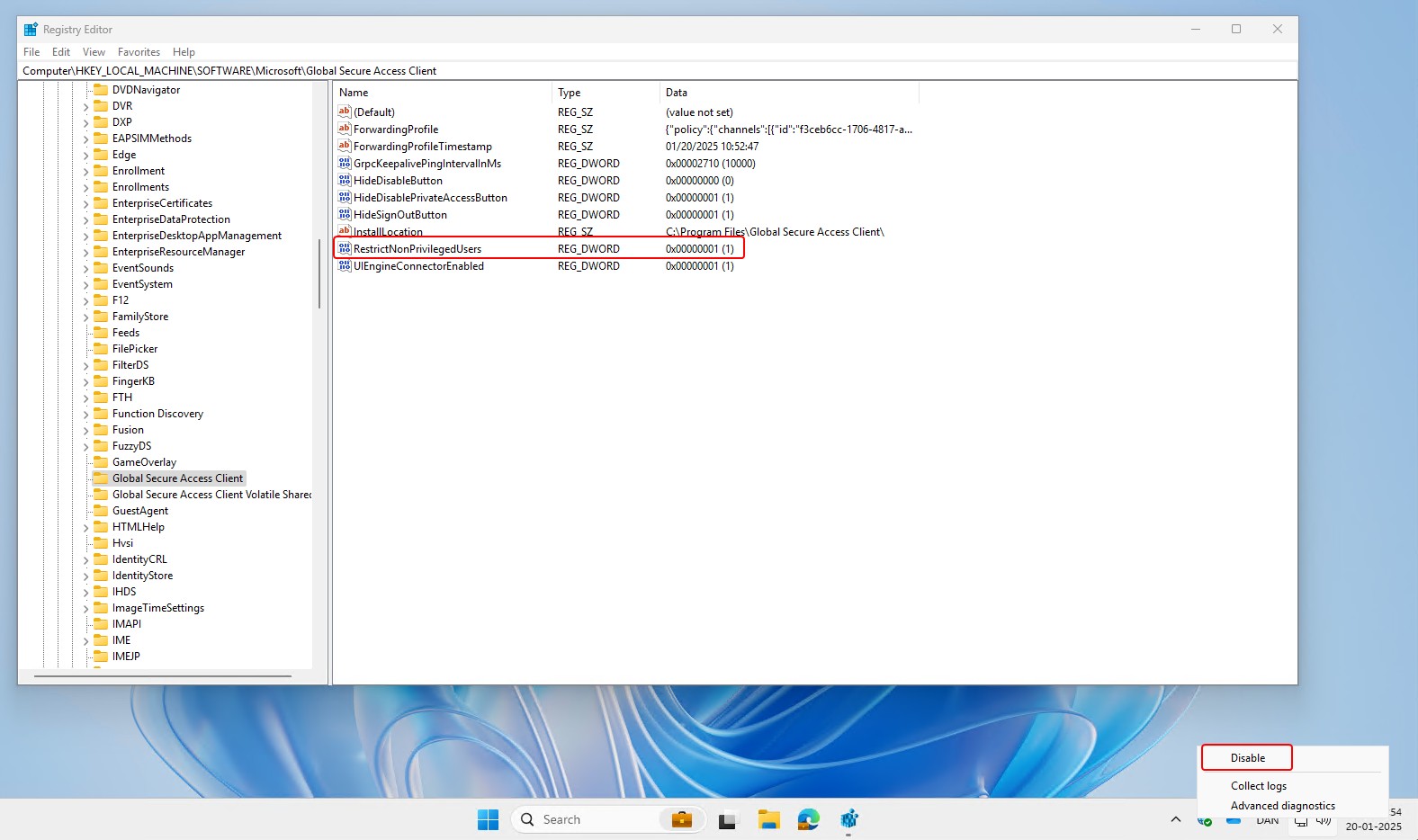Viewport: 1418px width, 840px height.
Task: Choose Collect logs in the tray menu
Action: [x=1258, y=786]
